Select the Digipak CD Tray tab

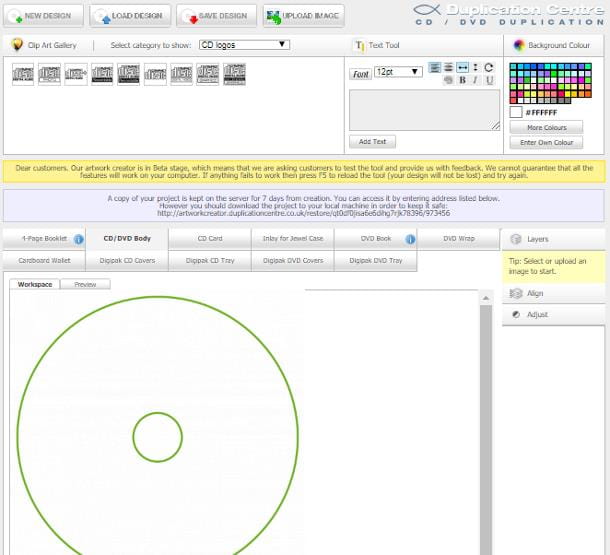[210, 260]
